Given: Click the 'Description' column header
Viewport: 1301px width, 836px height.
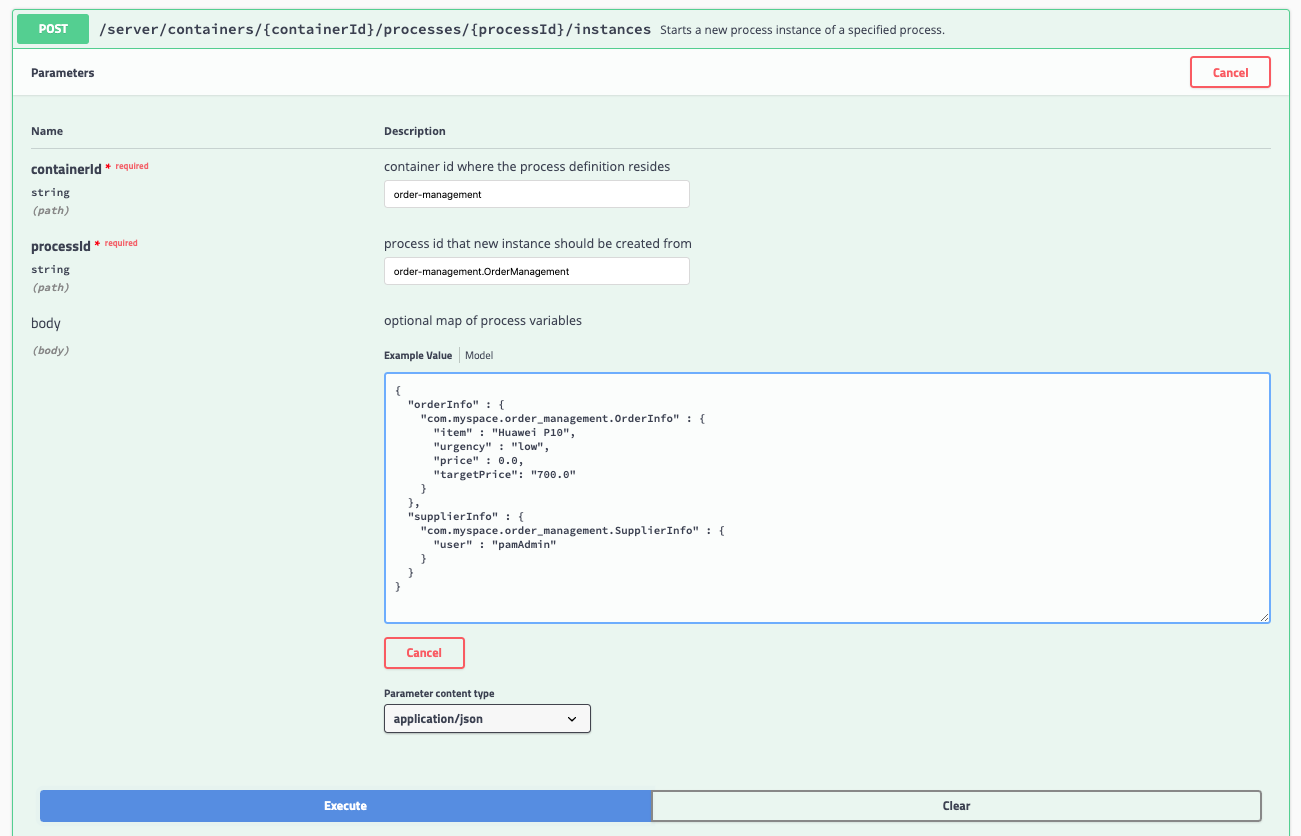Looking at the screenshot, I should 415,131.
